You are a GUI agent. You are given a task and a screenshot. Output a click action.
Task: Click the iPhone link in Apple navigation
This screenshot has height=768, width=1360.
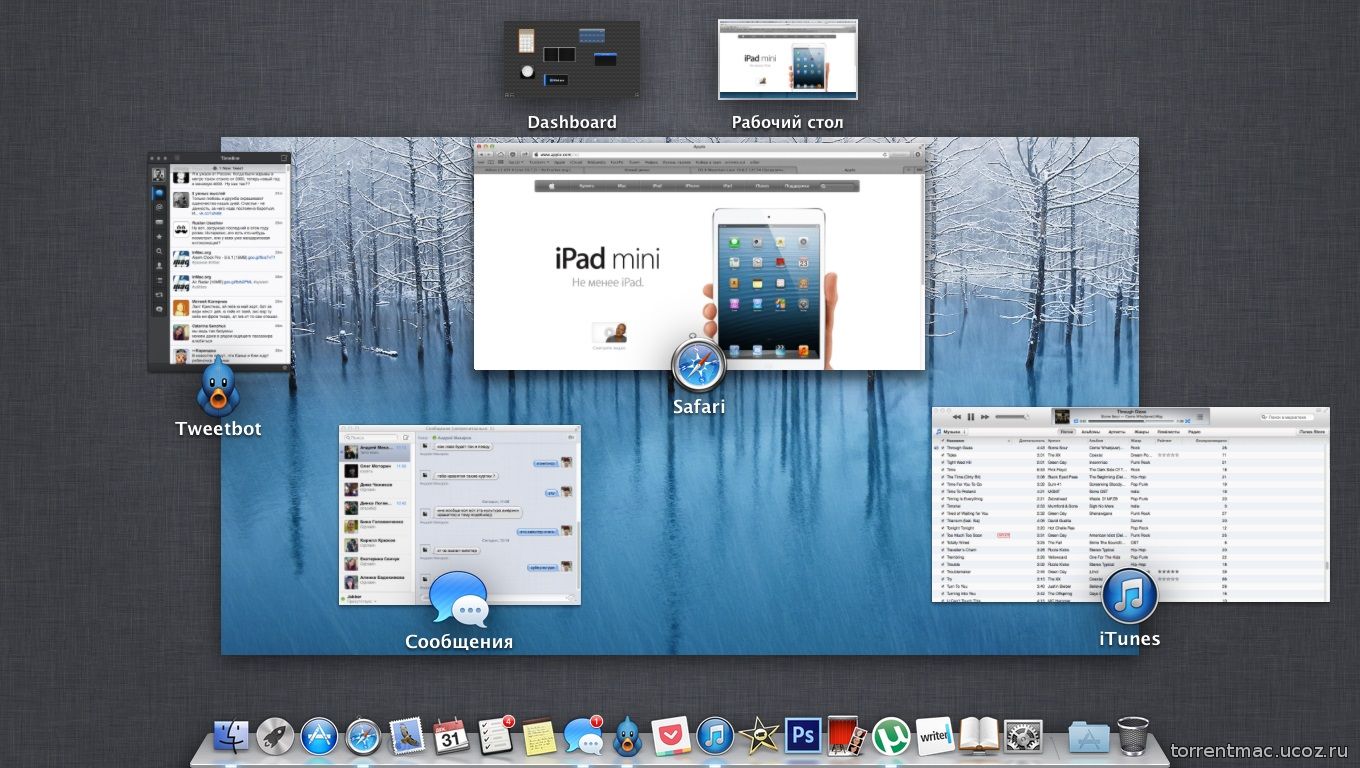(x=692, y=186)
